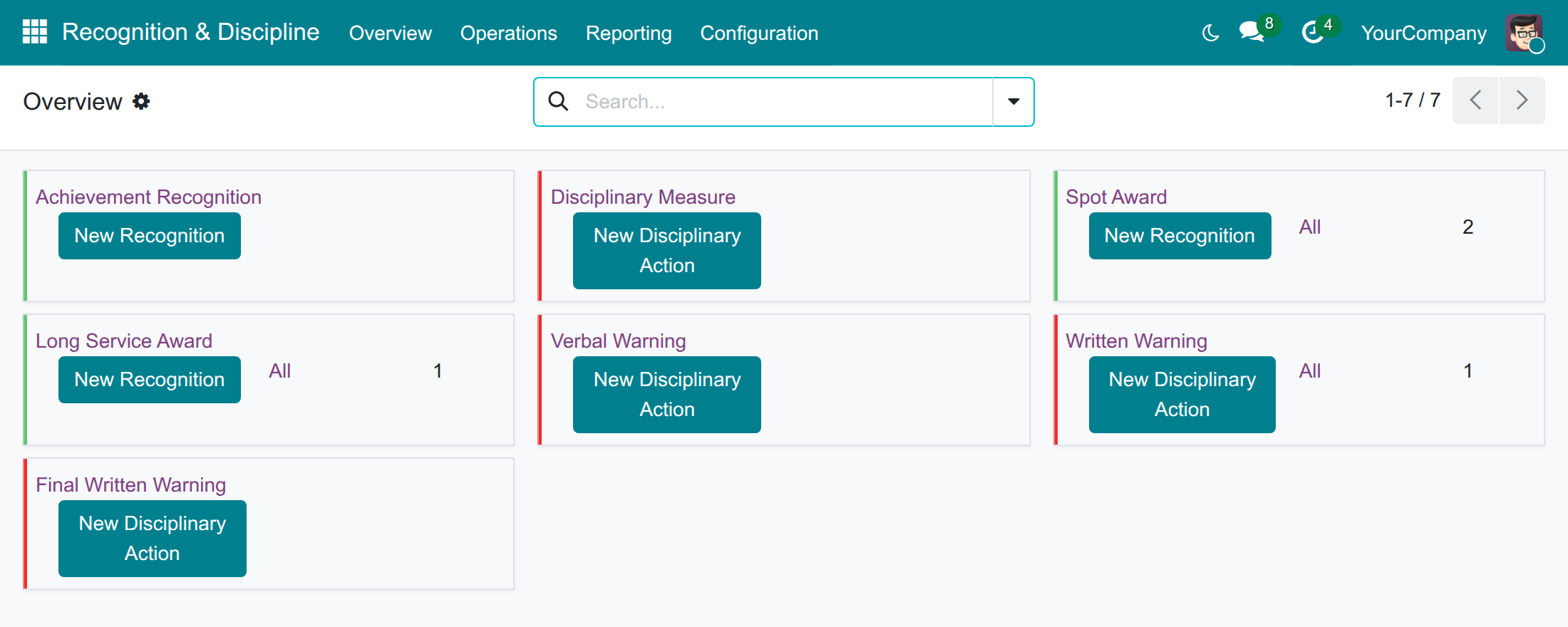Click New Disciplinary Action in Verbal Warning card
The image size is (1568, 627).
tap(667, 395)
